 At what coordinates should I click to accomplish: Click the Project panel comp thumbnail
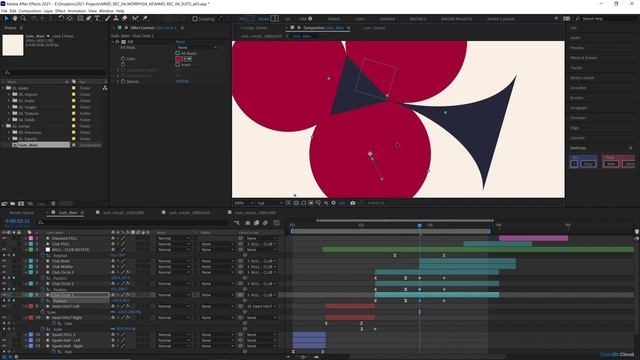pyautogui.click(x=13, y=45)
